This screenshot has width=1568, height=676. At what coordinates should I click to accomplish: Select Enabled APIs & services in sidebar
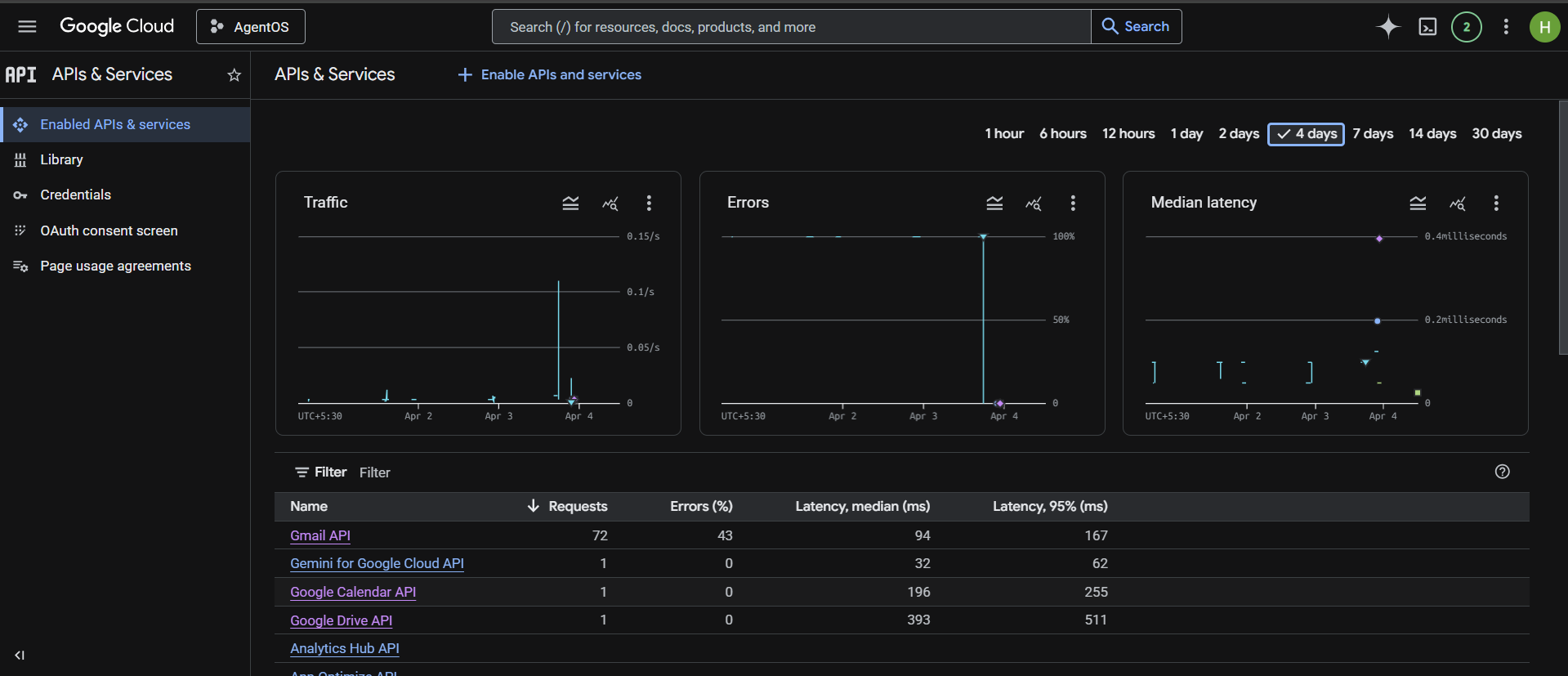(125, 124)
